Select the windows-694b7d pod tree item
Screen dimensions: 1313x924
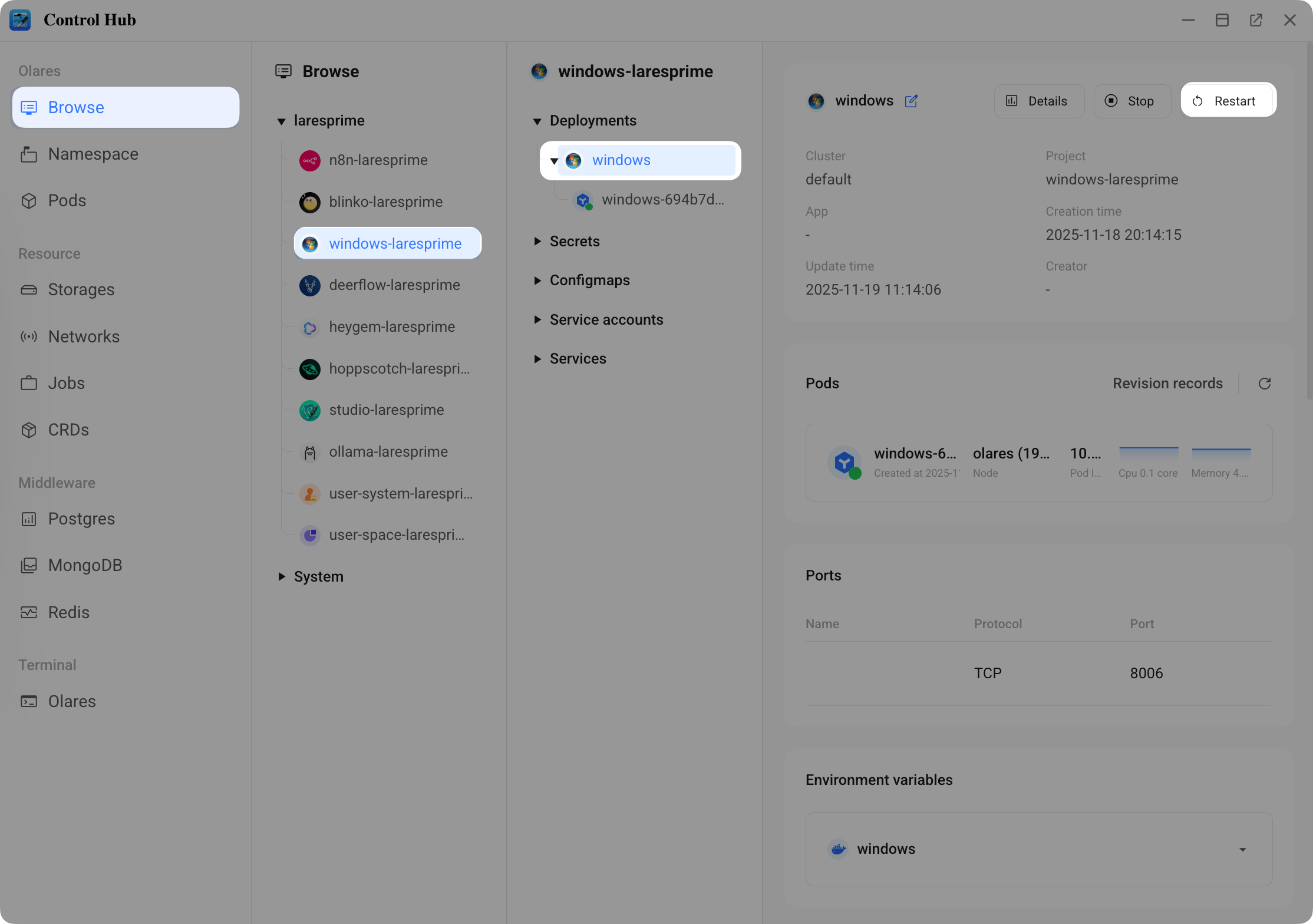[662, 200]
